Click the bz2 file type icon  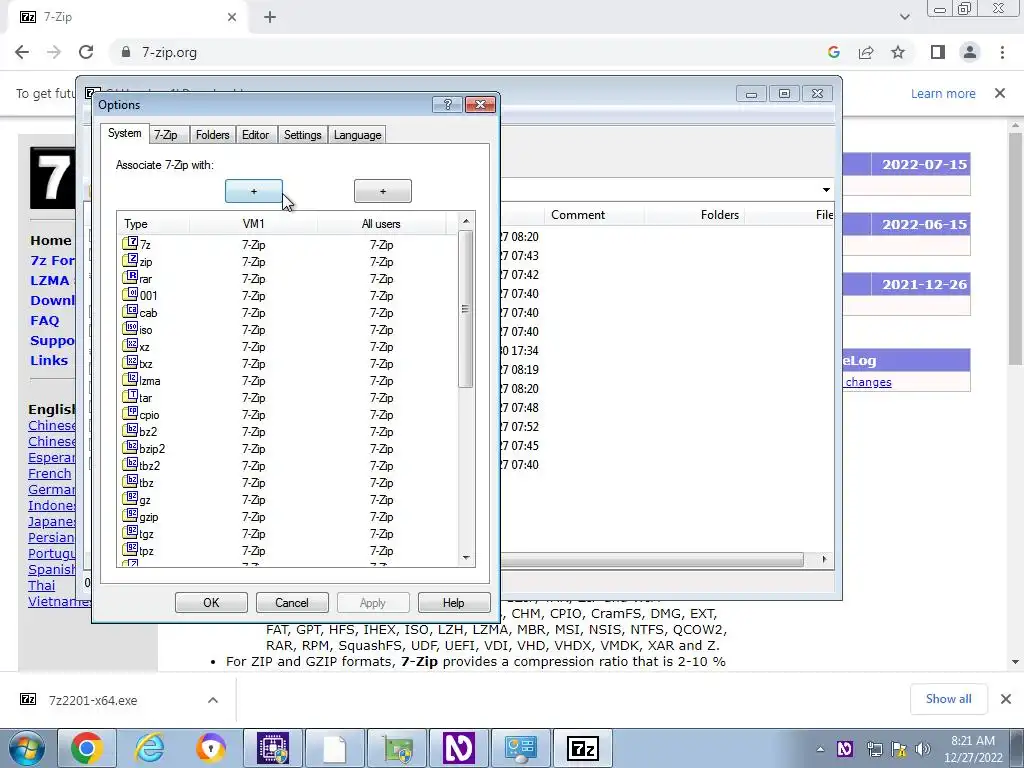130,430
